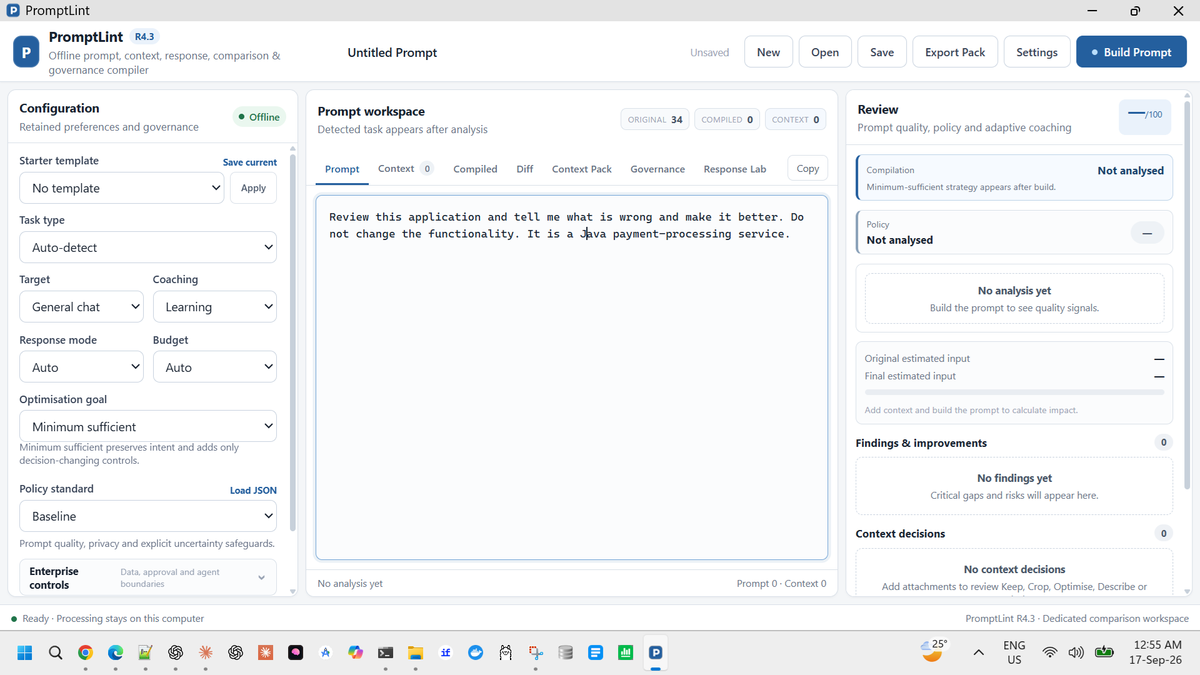
Task: Click the volume speaker icon in tray
Action: pos(1076,653)
